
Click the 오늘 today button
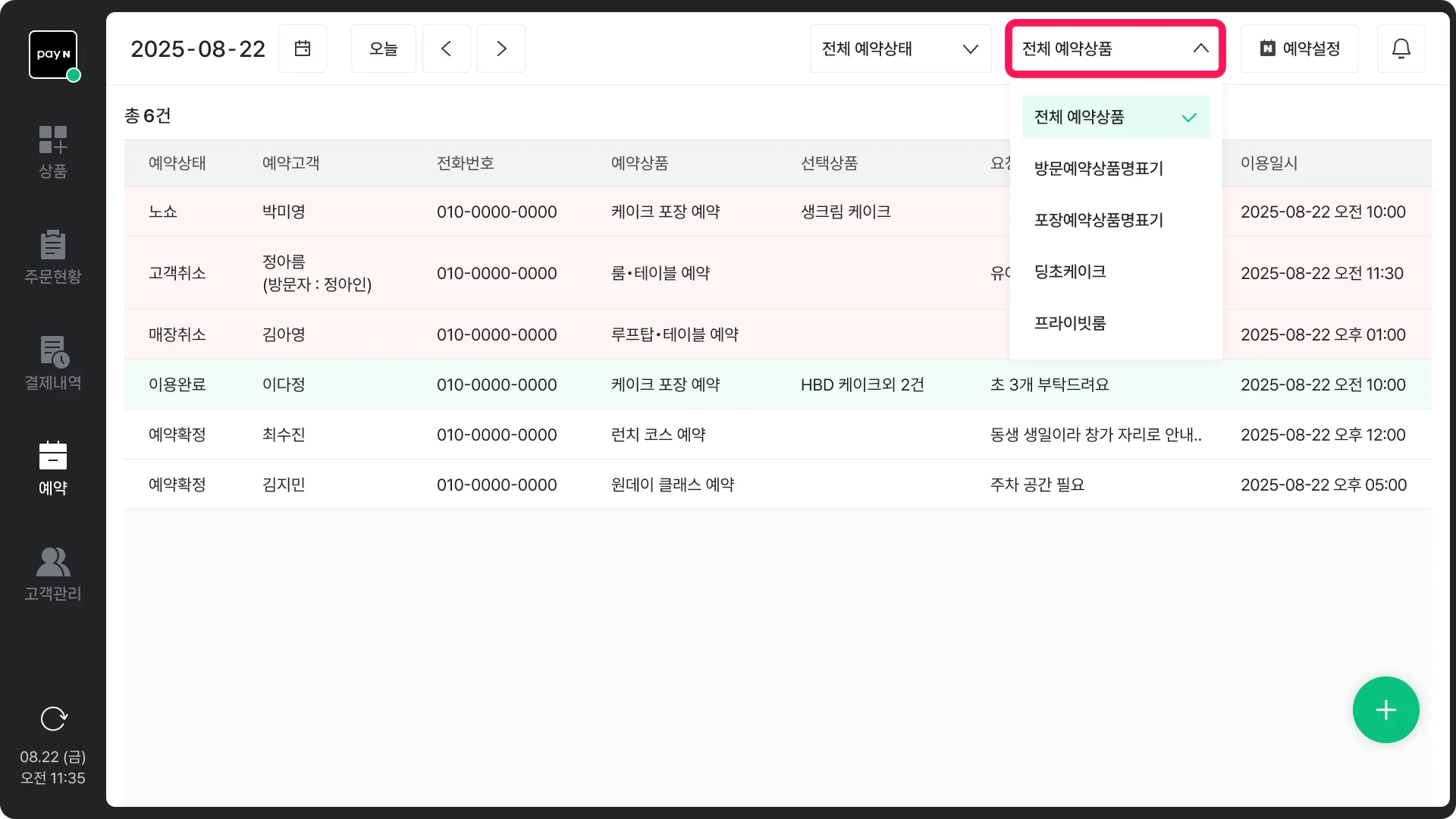pyautogui.click(x=384, y=49)
